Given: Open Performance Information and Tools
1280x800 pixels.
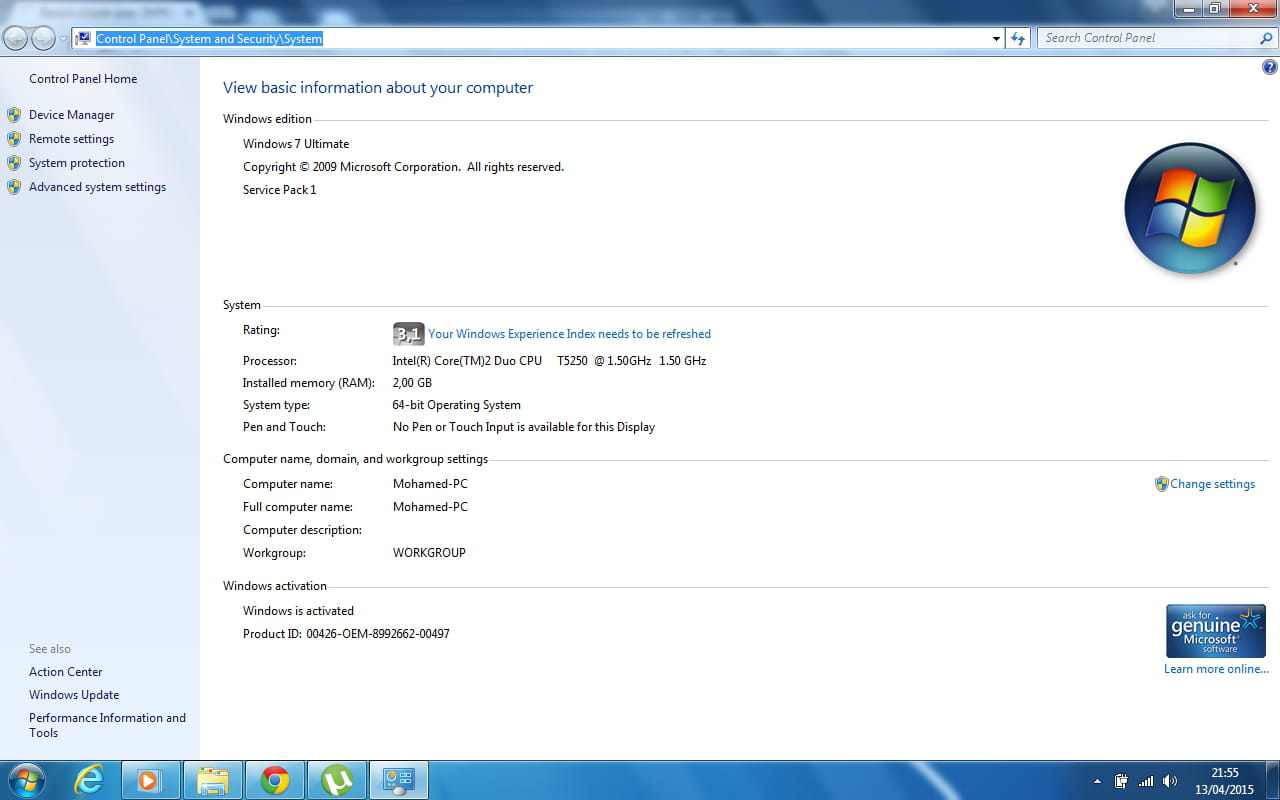Looking at the screenshot, I should point(107,725).
